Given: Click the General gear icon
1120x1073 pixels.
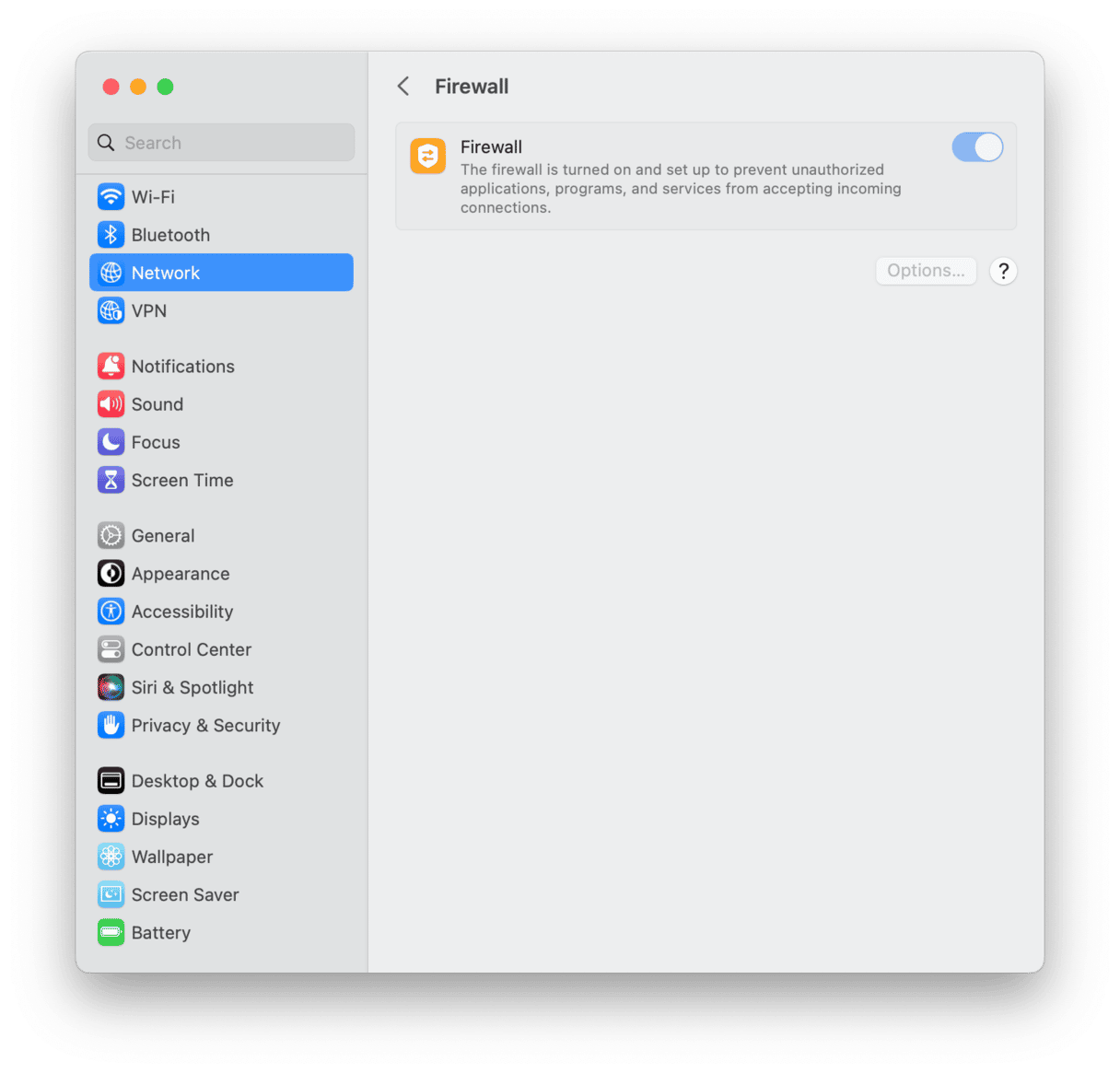Looking at the screenshot, I should [x=111, y=536].
